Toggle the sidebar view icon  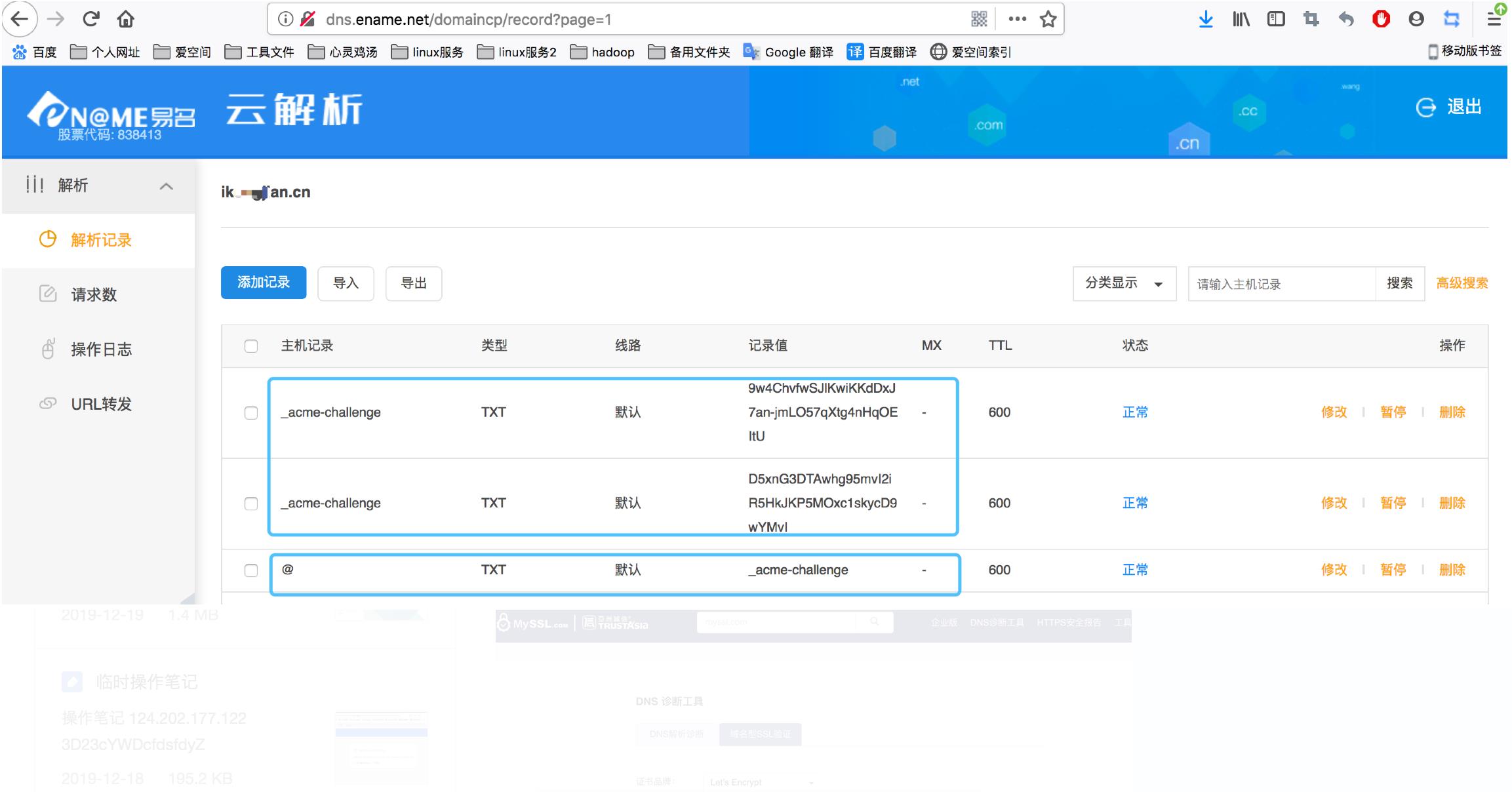point(1276,19)
